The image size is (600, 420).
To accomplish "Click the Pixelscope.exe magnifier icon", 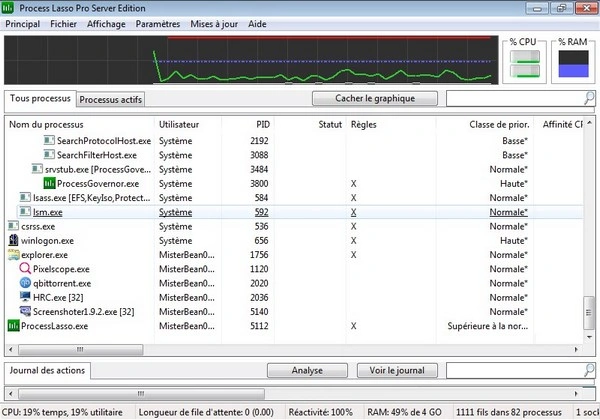I will [26, 269].
